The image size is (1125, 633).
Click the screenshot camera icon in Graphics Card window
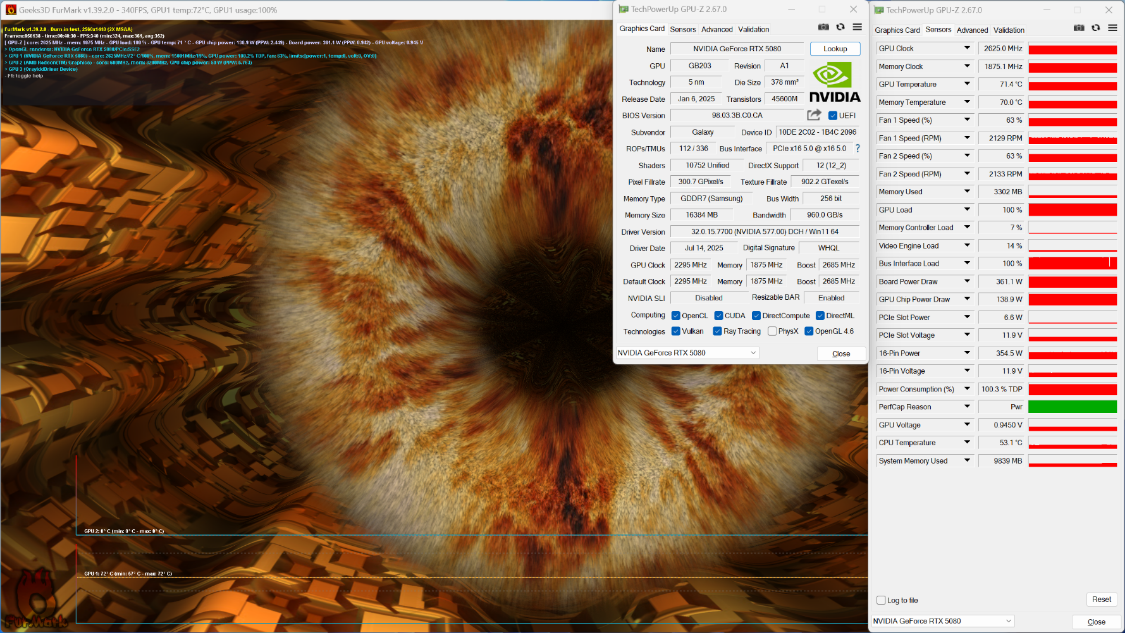(x=823, y=27)
